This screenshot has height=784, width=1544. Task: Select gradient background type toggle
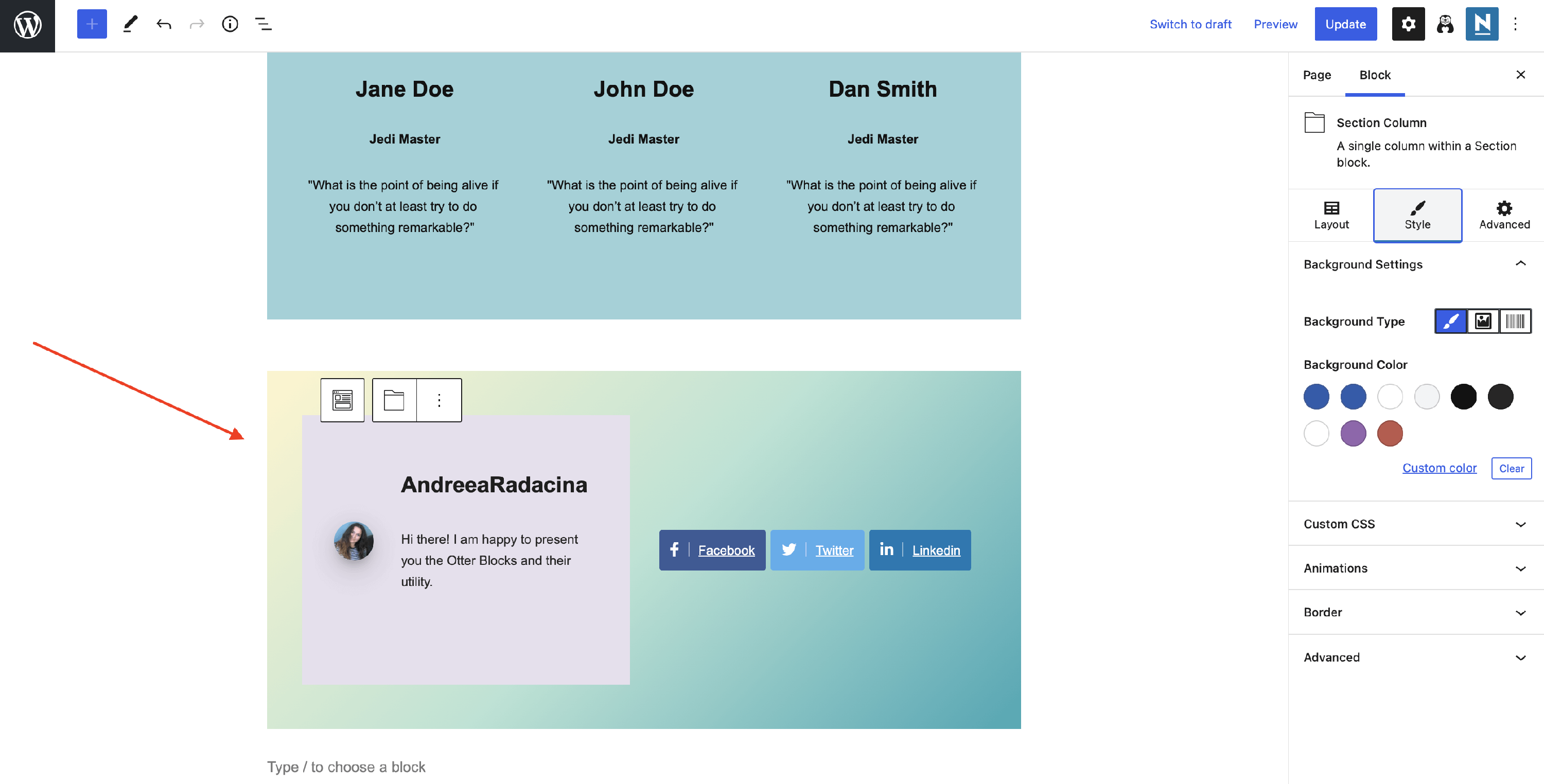point(1515,322)
